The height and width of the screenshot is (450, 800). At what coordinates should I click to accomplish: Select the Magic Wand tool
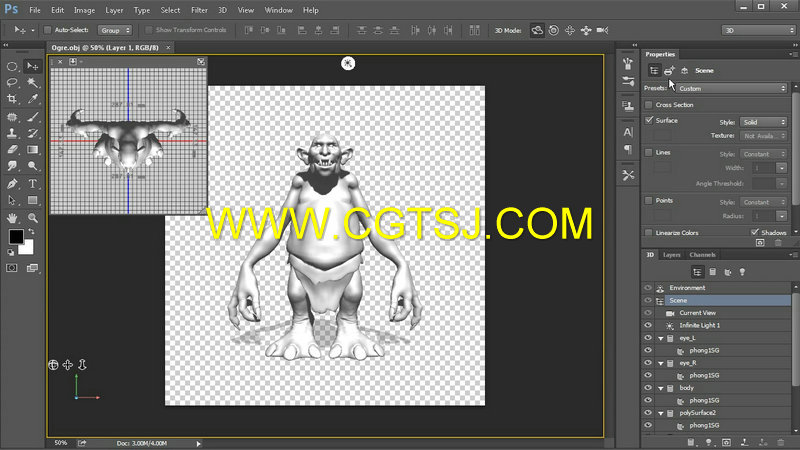click(x=33, y=83)
